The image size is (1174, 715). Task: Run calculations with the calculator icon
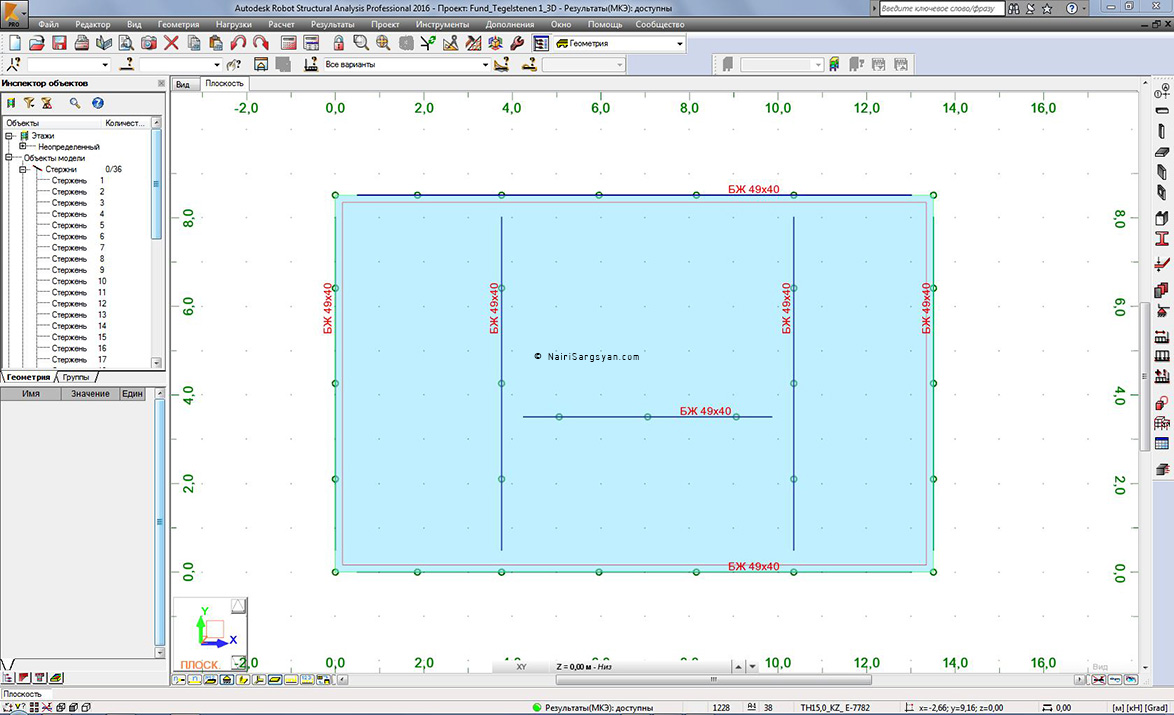pos(289,43)
